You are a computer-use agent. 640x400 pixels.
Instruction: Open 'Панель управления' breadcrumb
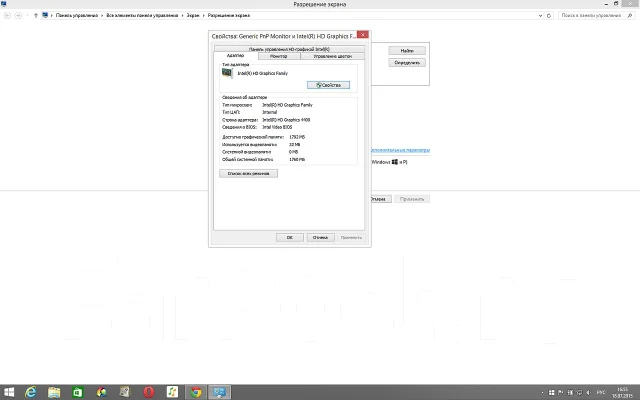pos(77,16)
